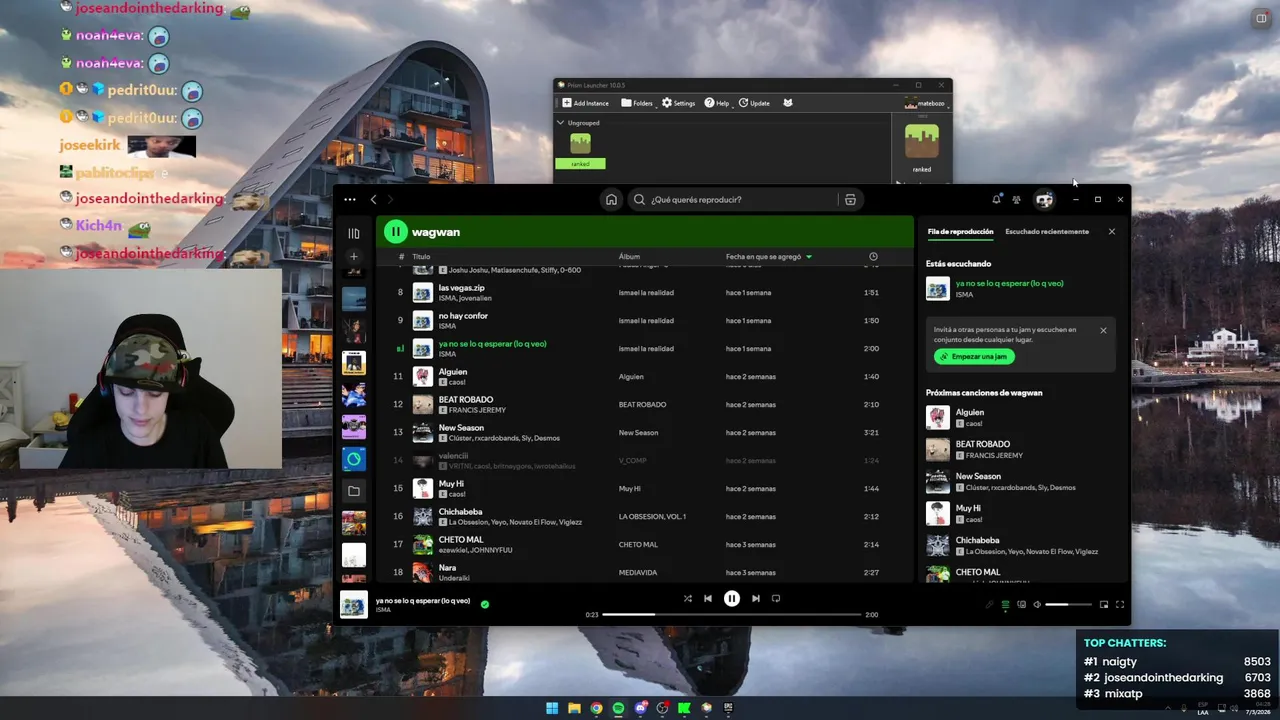Open the friend activity icon

tap(1016, 199)
